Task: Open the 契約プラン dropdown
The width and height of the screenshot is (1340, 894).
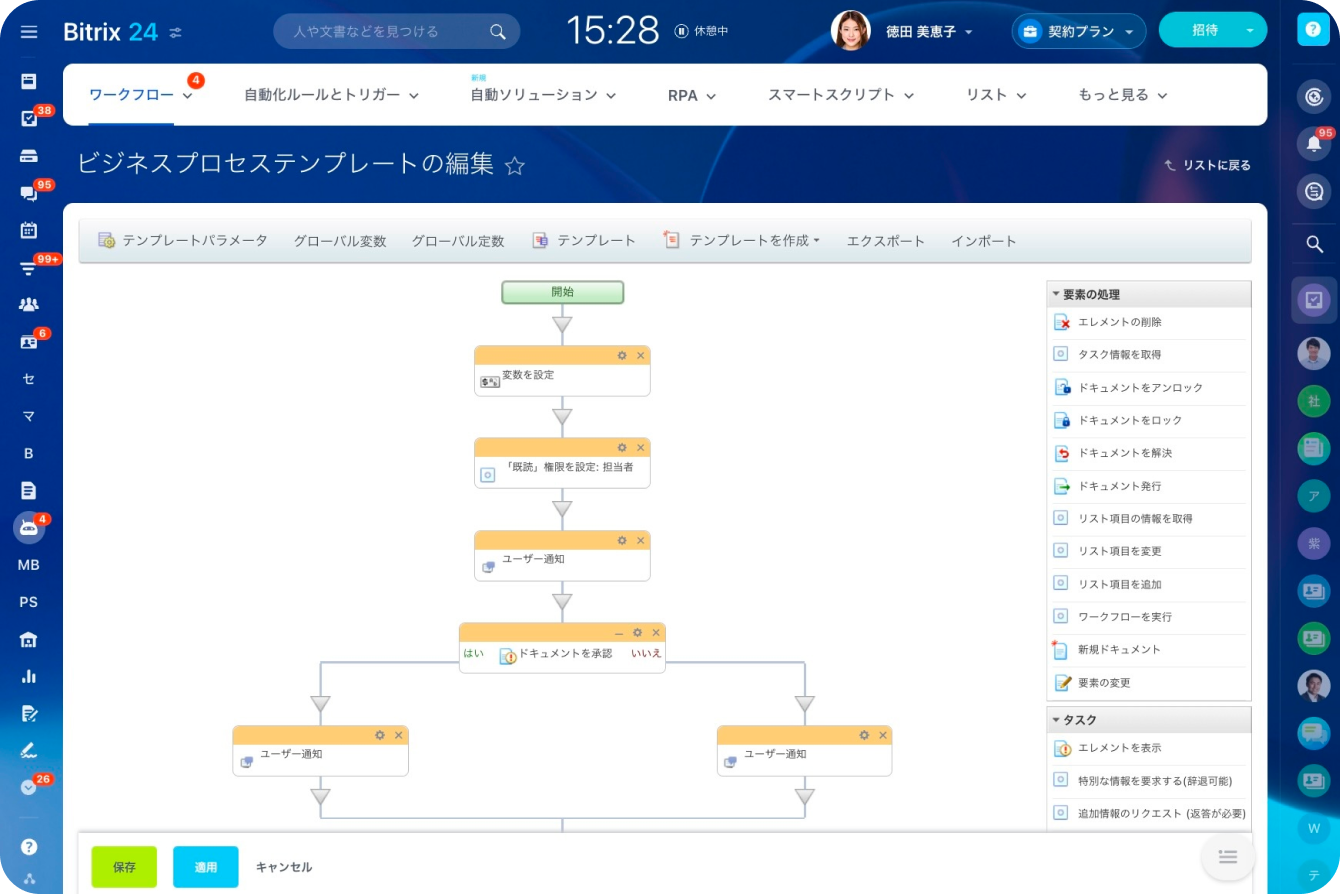Action: (1079, 31)
